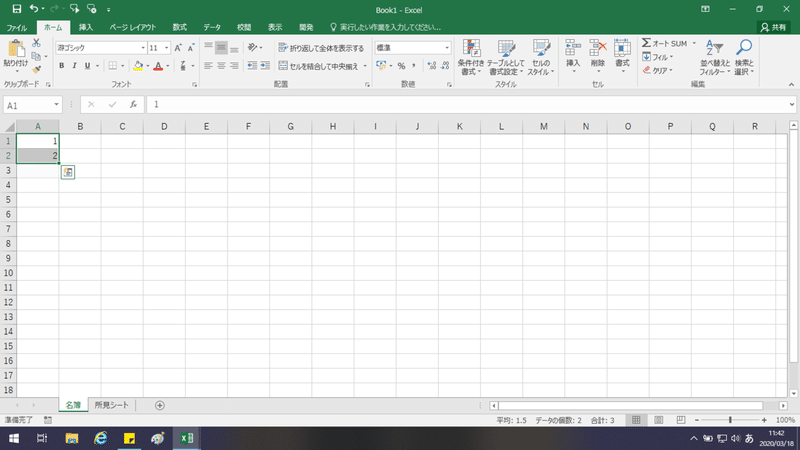Switch to normal view in status bar

point(636,420)
